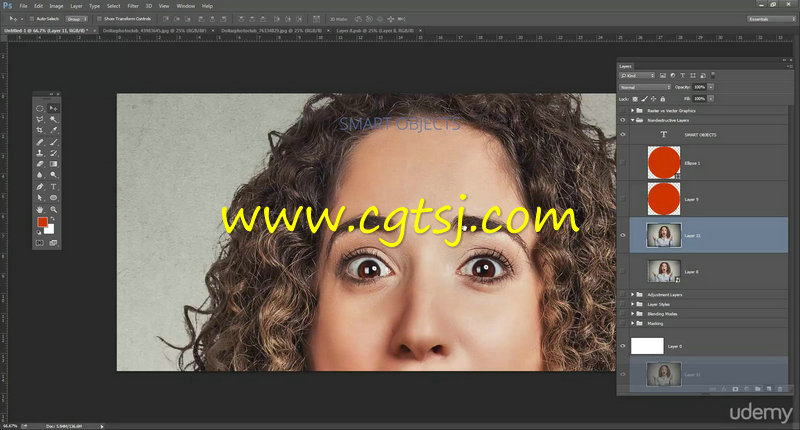This screenshot has height=430, width=800.
Task: Filter layers by pixel layer icon
Action: point(663,75)
